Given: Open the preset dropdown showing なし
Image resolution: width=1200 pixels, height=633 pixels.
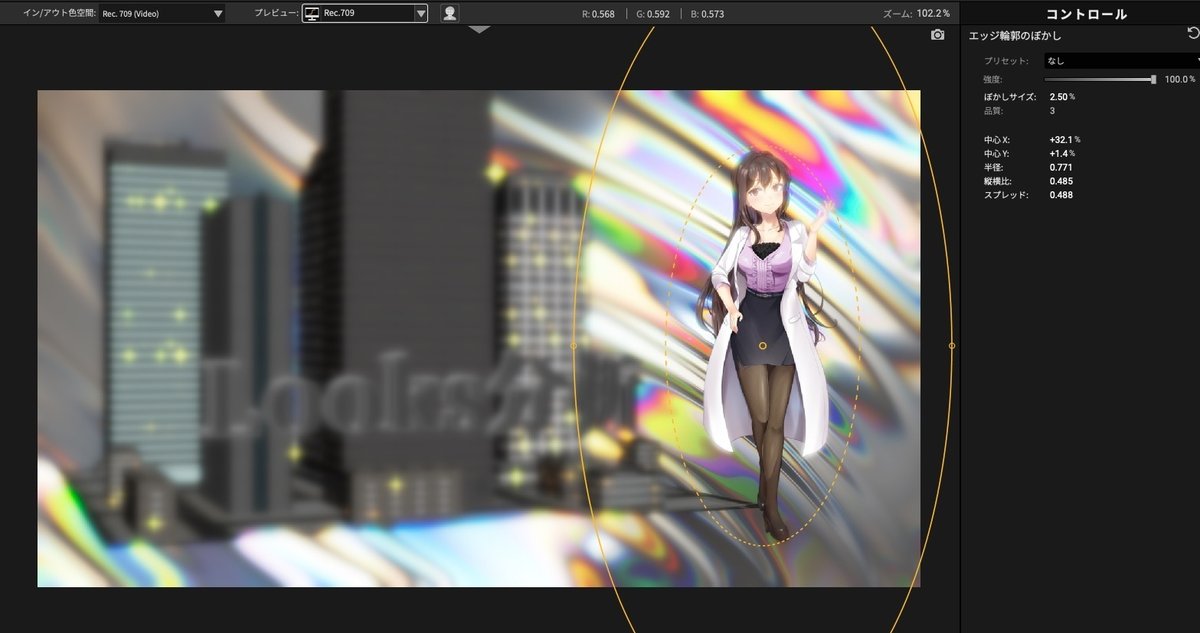Looking at the screenshot, I should 1121,60.
